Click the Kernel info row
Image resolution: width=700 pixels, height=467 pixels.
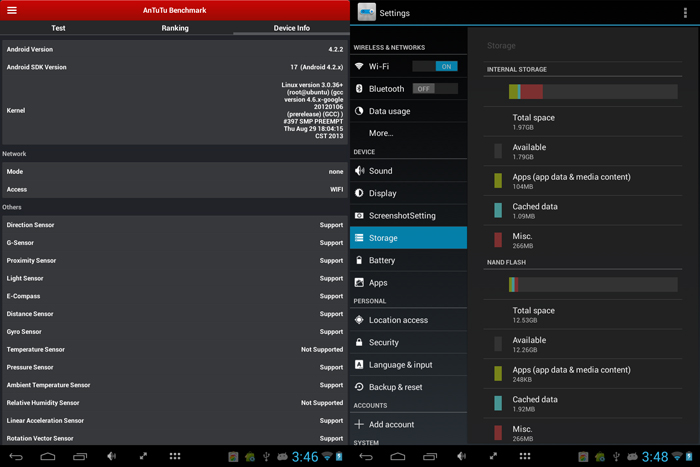175,110
